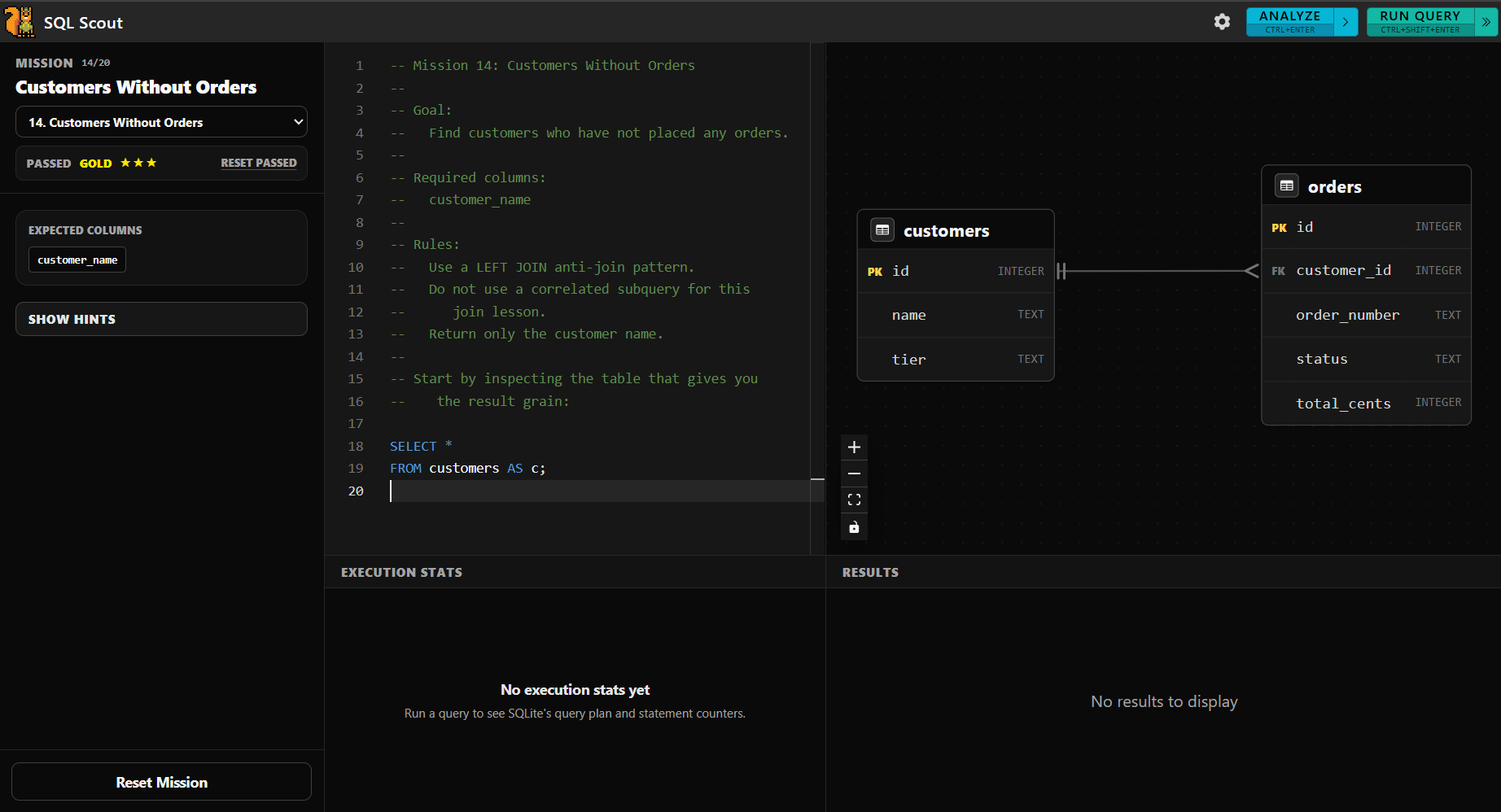Open the mission selector dropdown
The width and height of the screenshot is (1501, 812).
(161, 122)
